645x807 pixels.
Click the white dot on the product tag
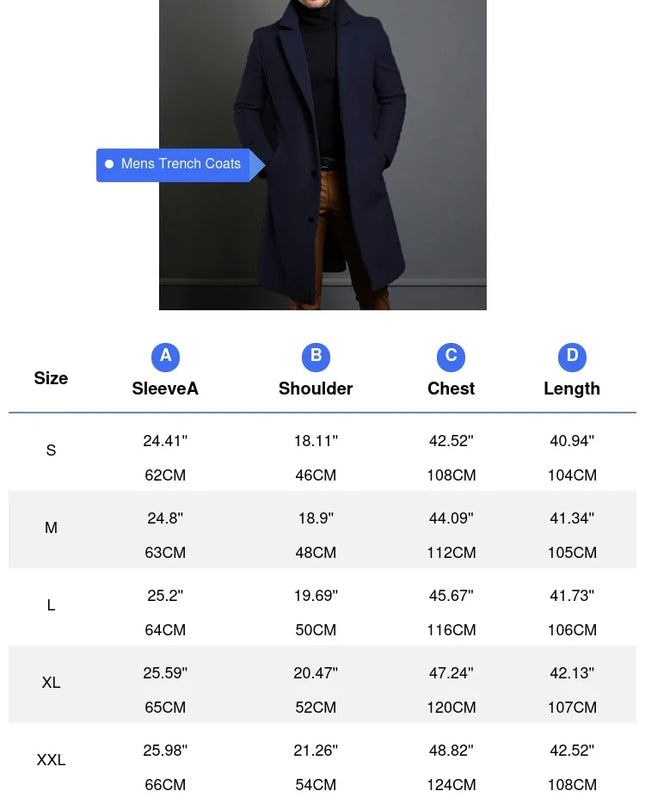click(x=109, y=164)
